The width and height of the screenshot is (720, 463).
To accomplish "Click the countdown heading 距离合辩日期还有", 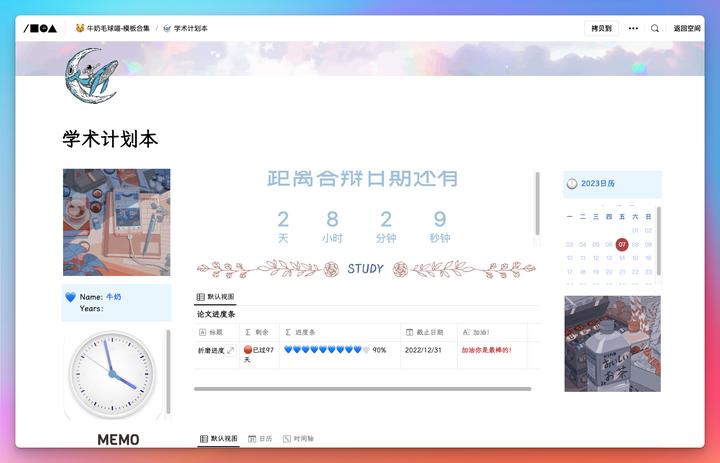I will tap(362, 179).
